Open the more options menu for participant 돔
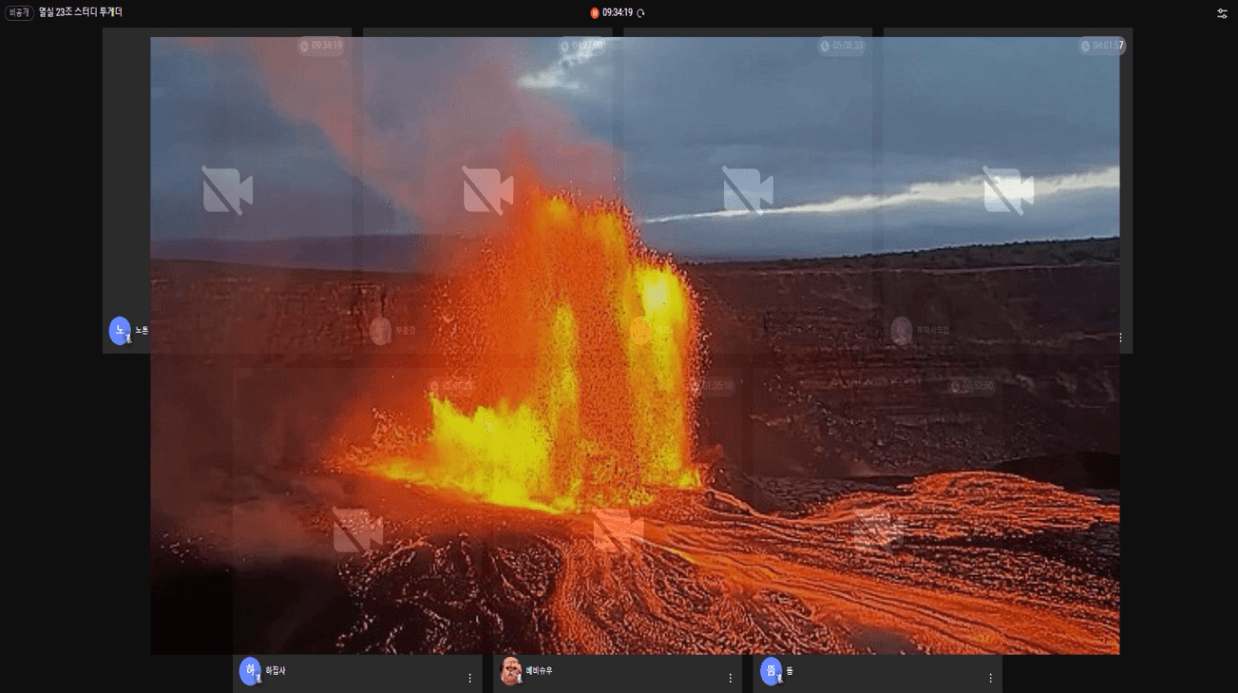Screen dimensions: 1238x693 (x=990, y=678)
